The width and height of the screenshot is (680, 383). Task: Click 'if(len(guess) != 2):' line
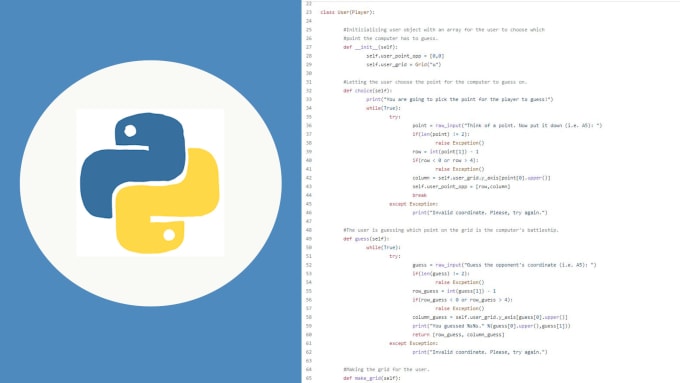[441, 273]
